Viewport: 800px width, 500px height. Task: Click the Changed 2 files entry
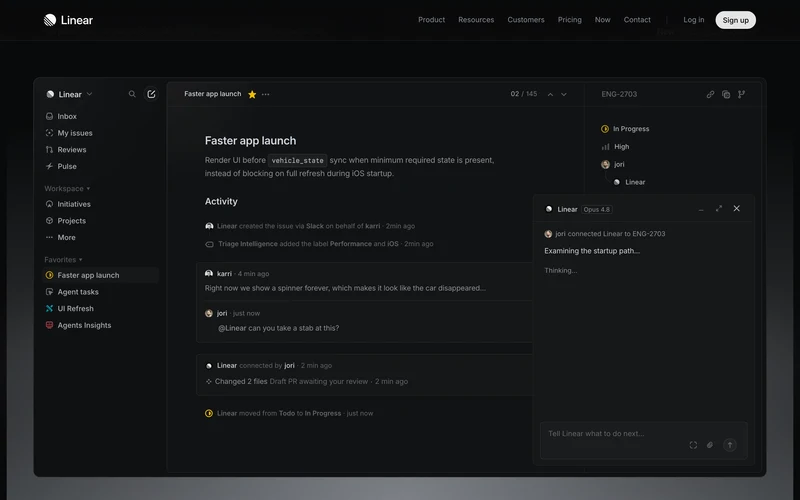[x=241, y=382]
